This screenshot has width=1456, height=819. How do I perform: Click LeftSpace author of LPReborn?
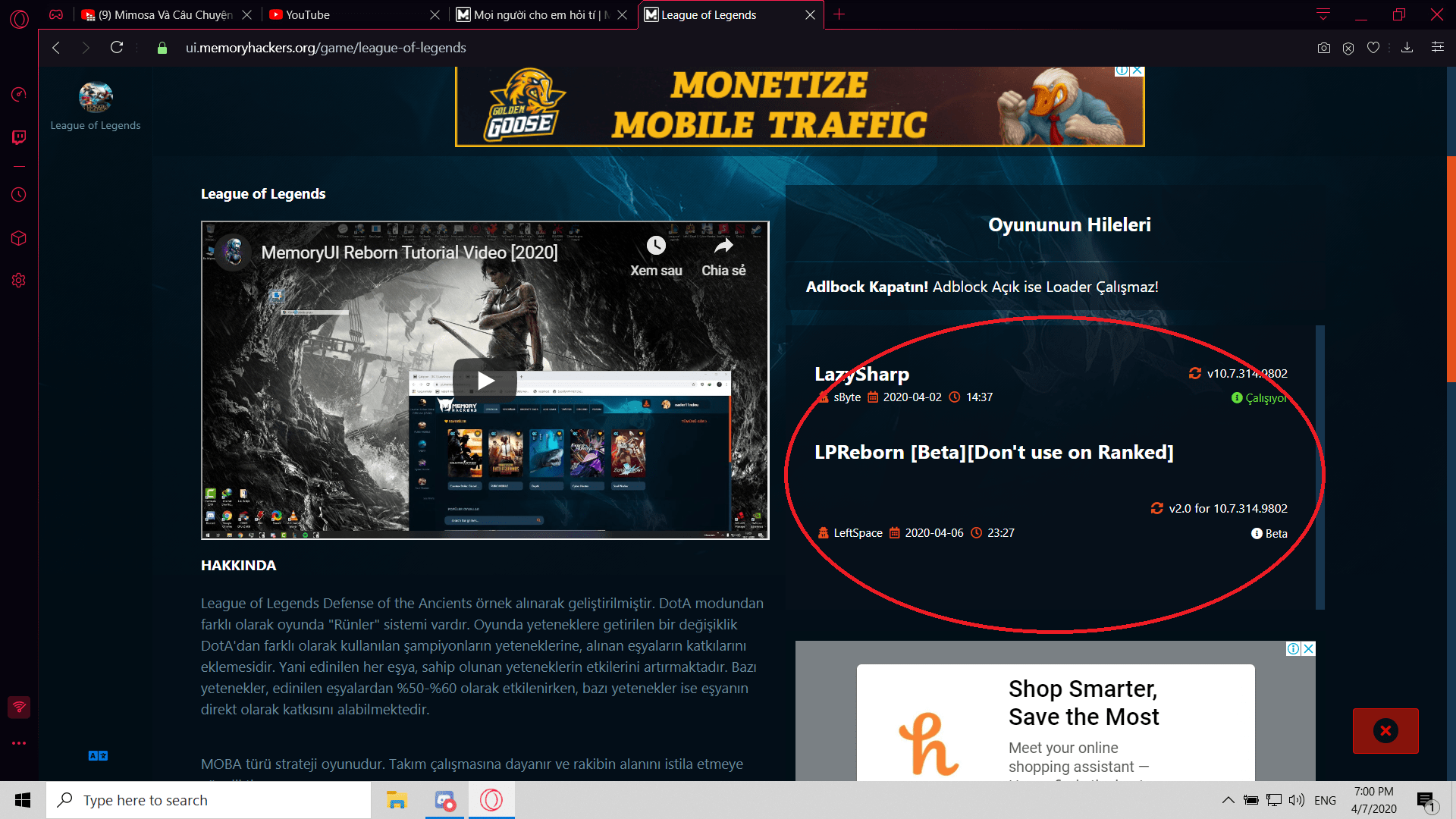[858, 533]
